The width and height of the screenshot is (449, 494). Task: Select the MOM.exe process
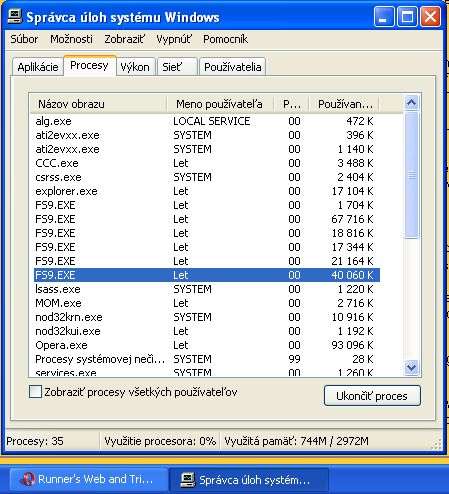[207, 303]
